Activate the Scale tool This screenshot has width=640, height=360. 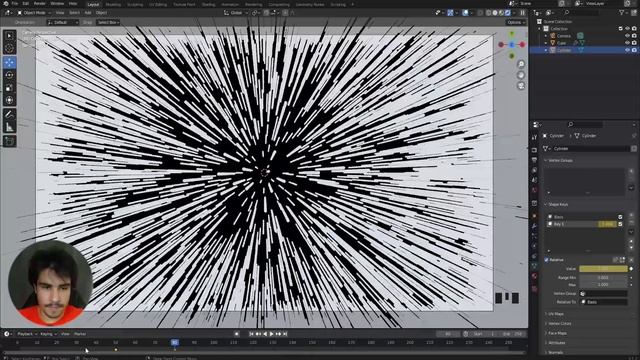coord(9,88)
